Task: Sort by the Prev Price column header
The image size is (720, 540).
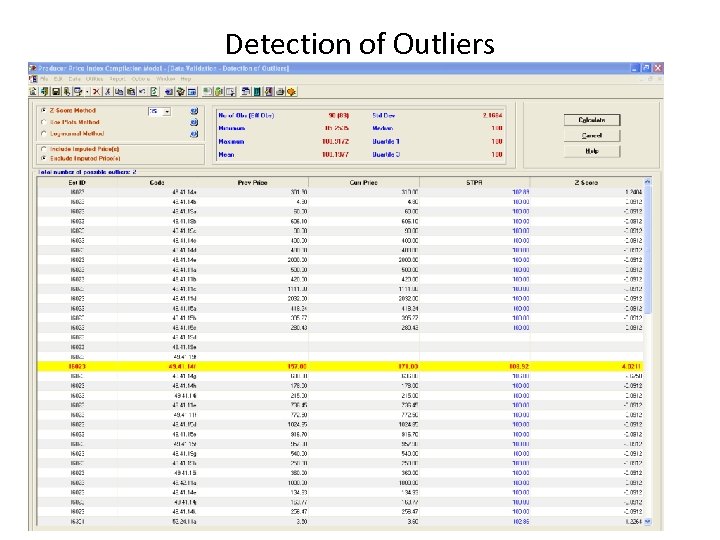Action: 253,182
